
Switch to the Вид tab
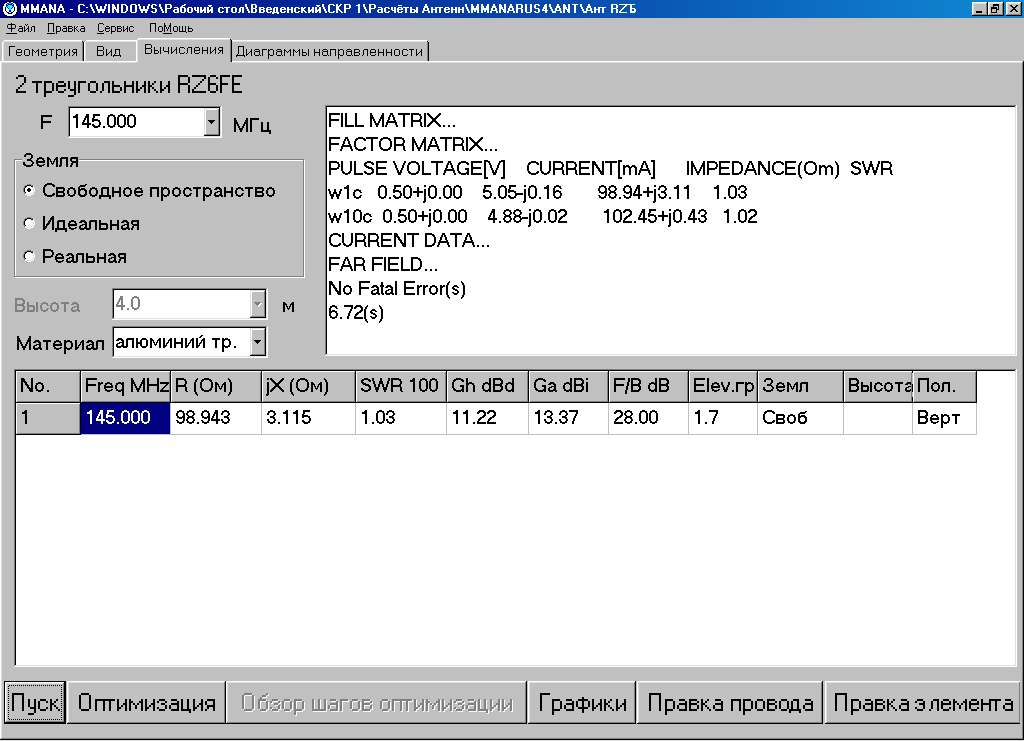(109, 51)
